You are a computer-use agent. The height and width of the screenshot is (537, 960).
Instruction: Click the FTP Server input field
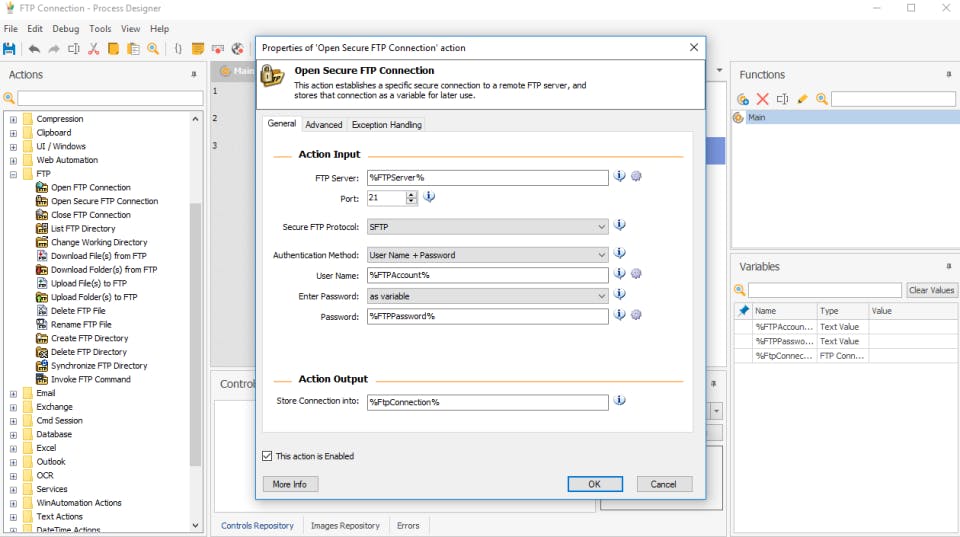tap(487, 178)
